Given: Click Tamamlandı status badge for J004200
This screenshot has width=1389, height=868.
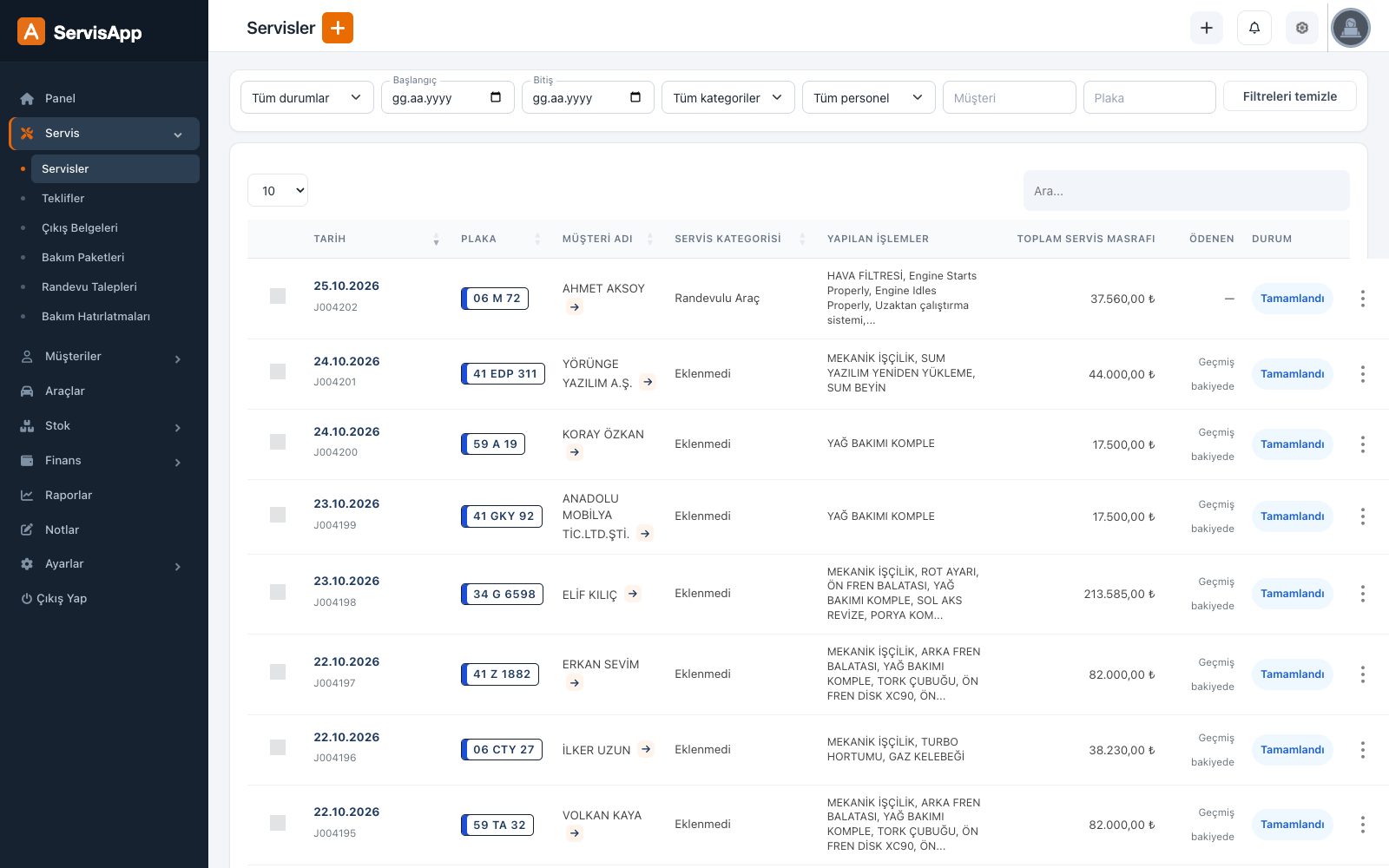Looking at the screenshot, I should click(x=1293, y=444).
